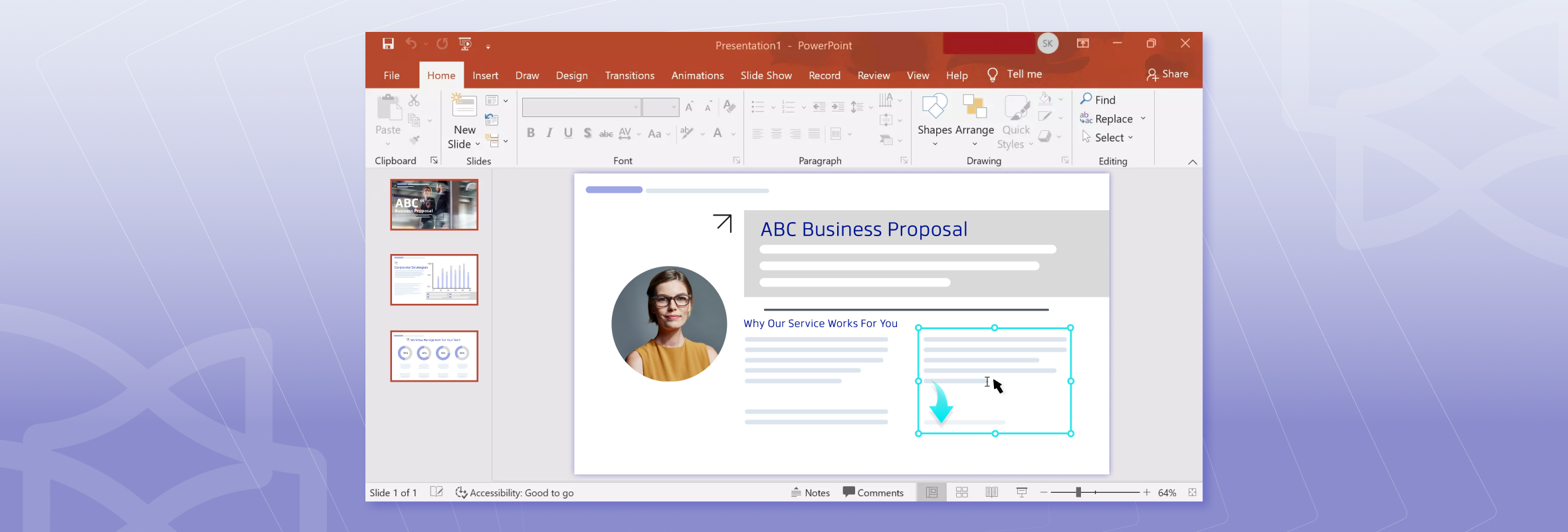The image size is (1568, 532).
Task: Undo the last action
Action: coord(411,44)
